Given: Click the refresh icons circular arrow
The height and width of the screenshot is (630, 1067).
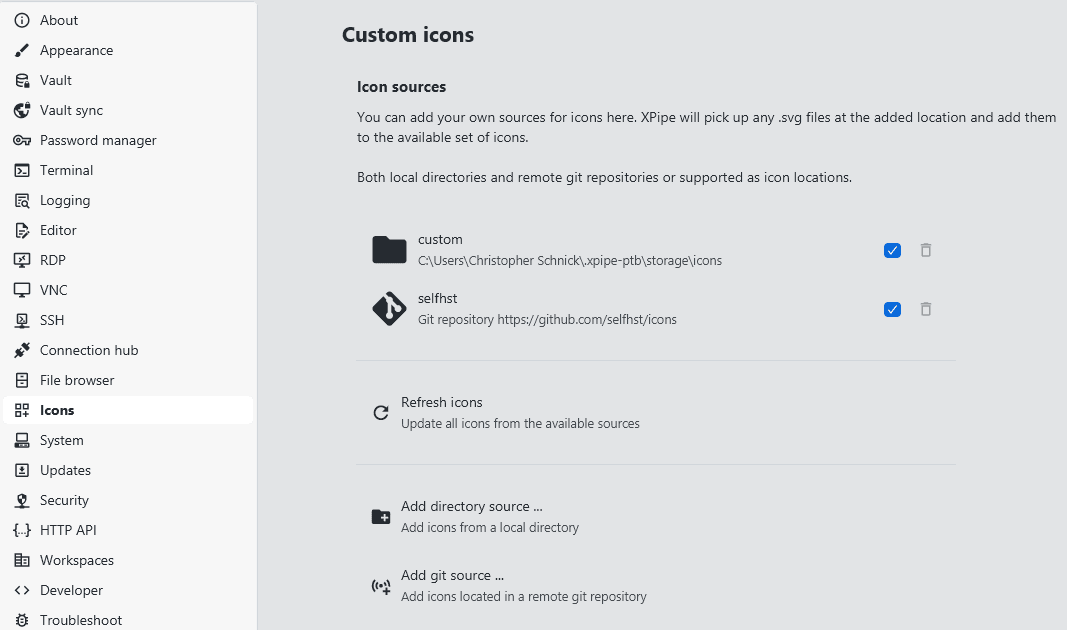Looking at the screenshot, I should (381, 412).
